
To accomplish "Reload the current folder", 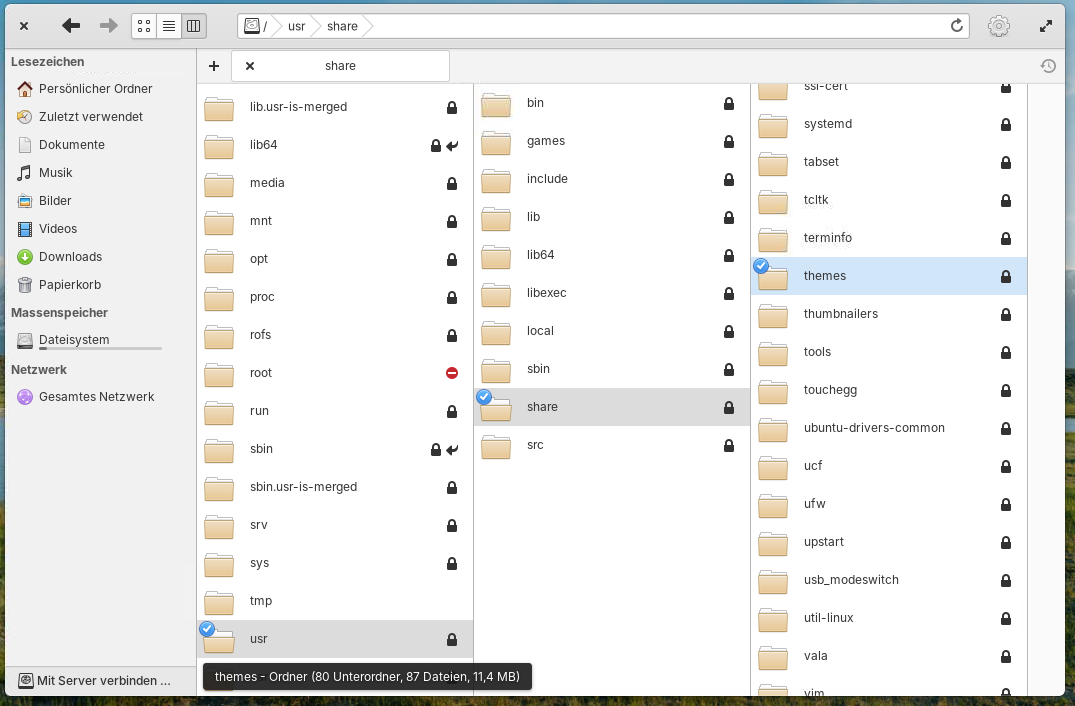I will tap(956, 26).
